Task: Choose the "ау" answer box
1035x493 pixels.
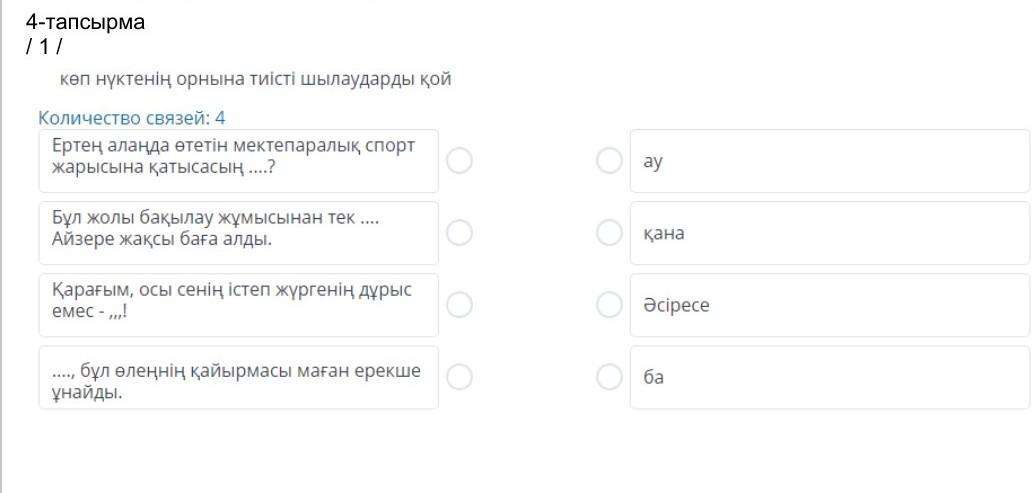Action: 829,161
